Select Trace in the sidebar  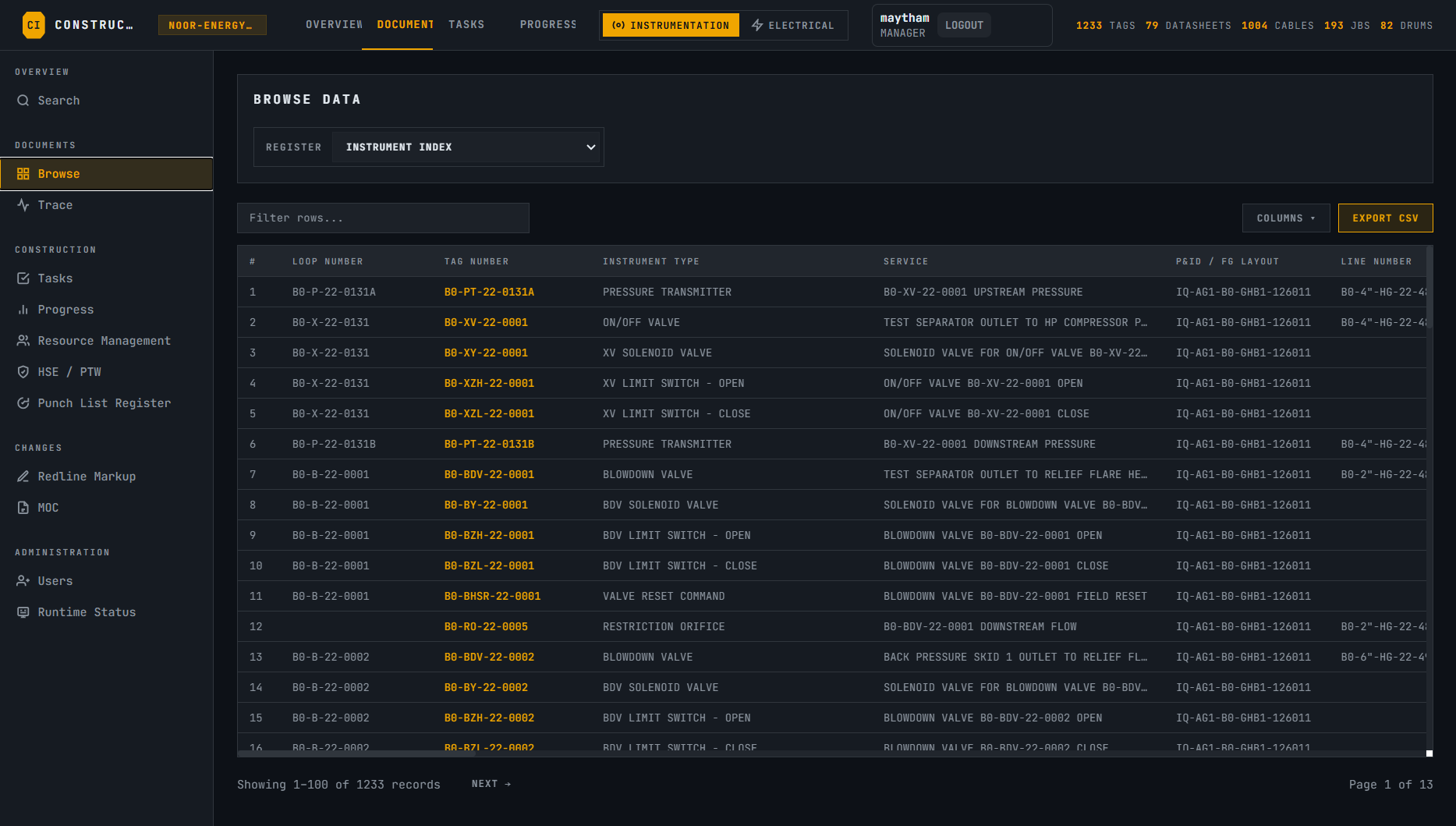107,205
